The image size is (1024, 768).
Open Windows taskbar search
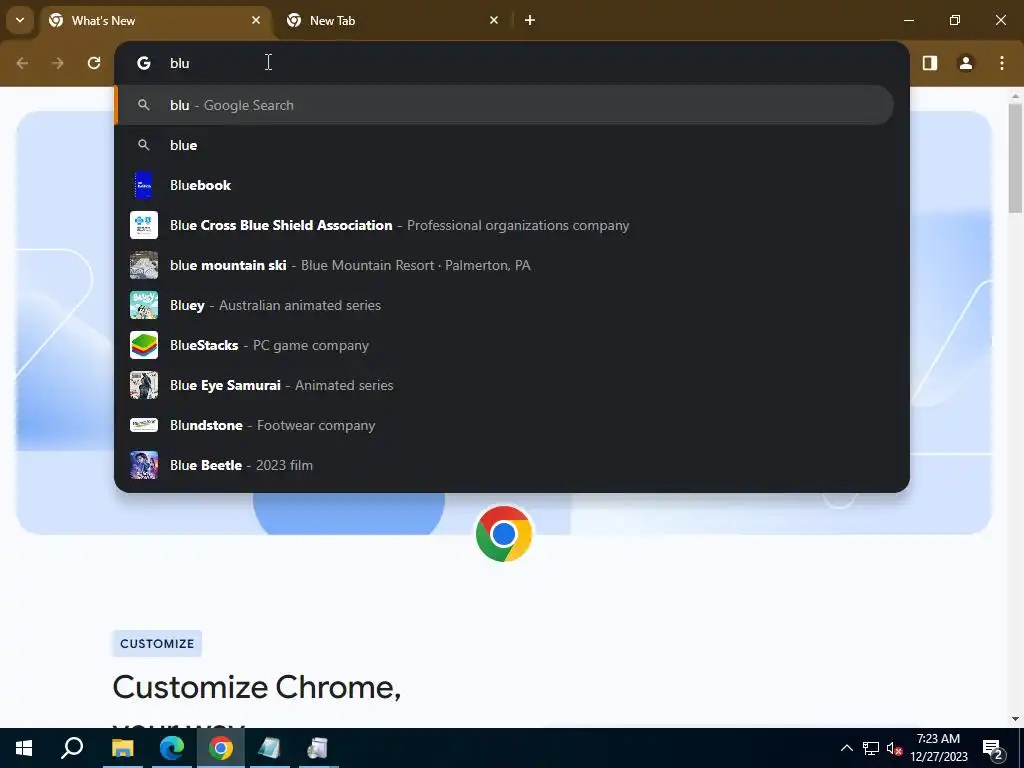tap(72, 748)
